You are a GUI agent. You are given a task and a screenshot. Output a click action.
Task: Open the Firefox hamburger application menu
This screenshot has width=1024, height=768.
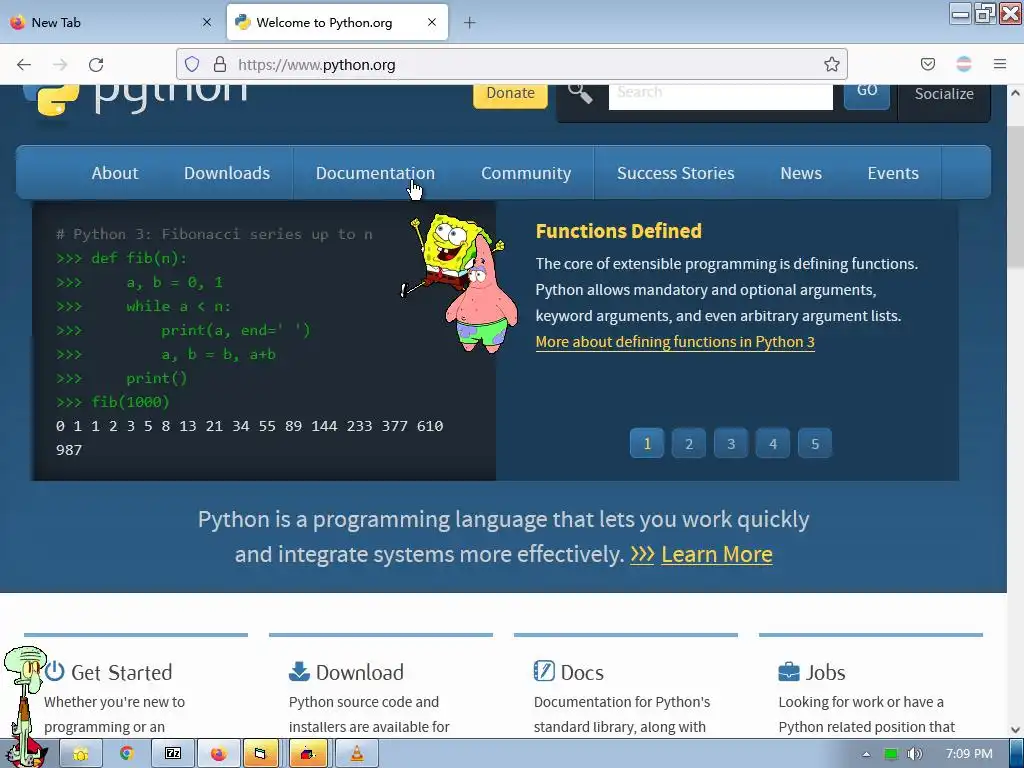pos(999,64)
